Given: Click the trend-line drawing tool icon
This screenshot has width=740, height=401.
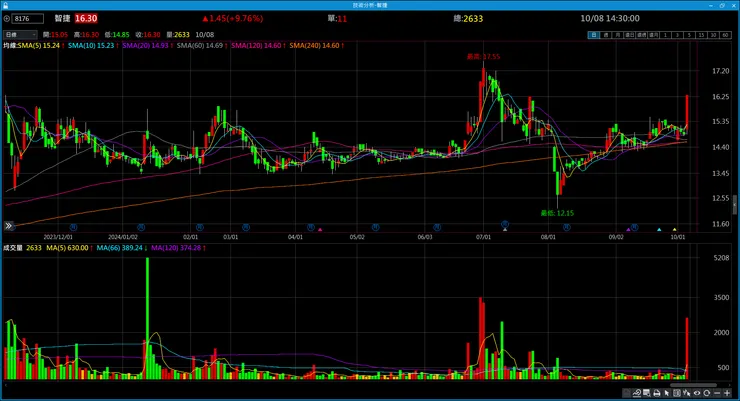Looking at the screenshot, I should (637, 393).
